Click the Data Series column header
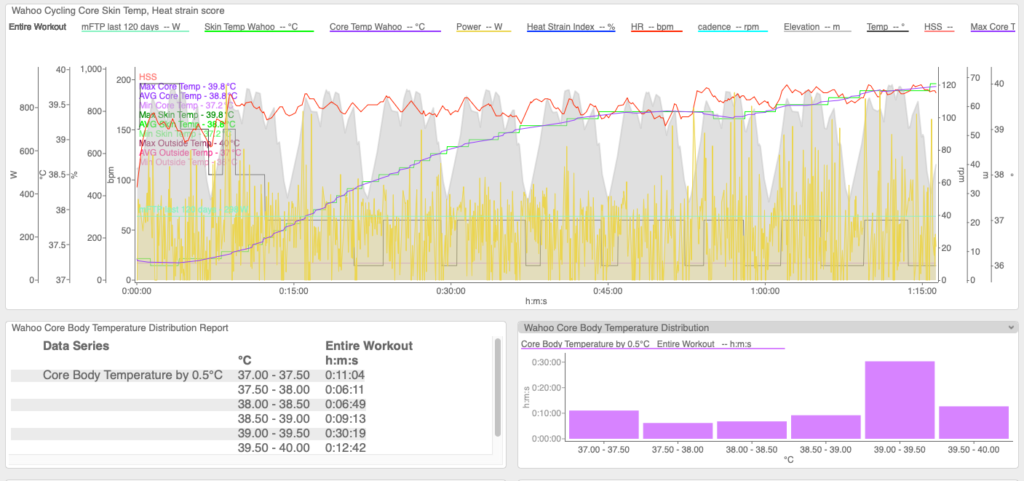The height and width of the screenshot is (481, 1024). click(x=76, y=346)
